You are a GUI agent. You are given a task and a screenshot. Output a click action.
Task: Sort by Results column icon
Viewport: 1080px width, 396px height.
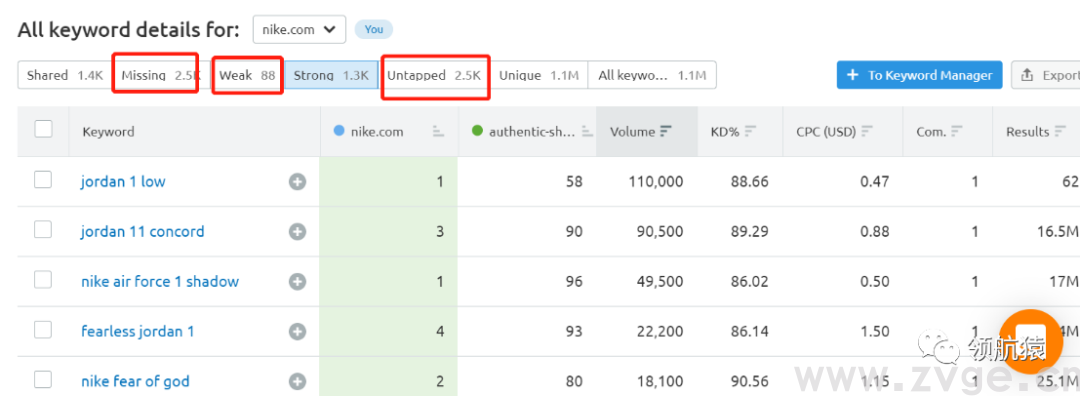pos(1061,131)
